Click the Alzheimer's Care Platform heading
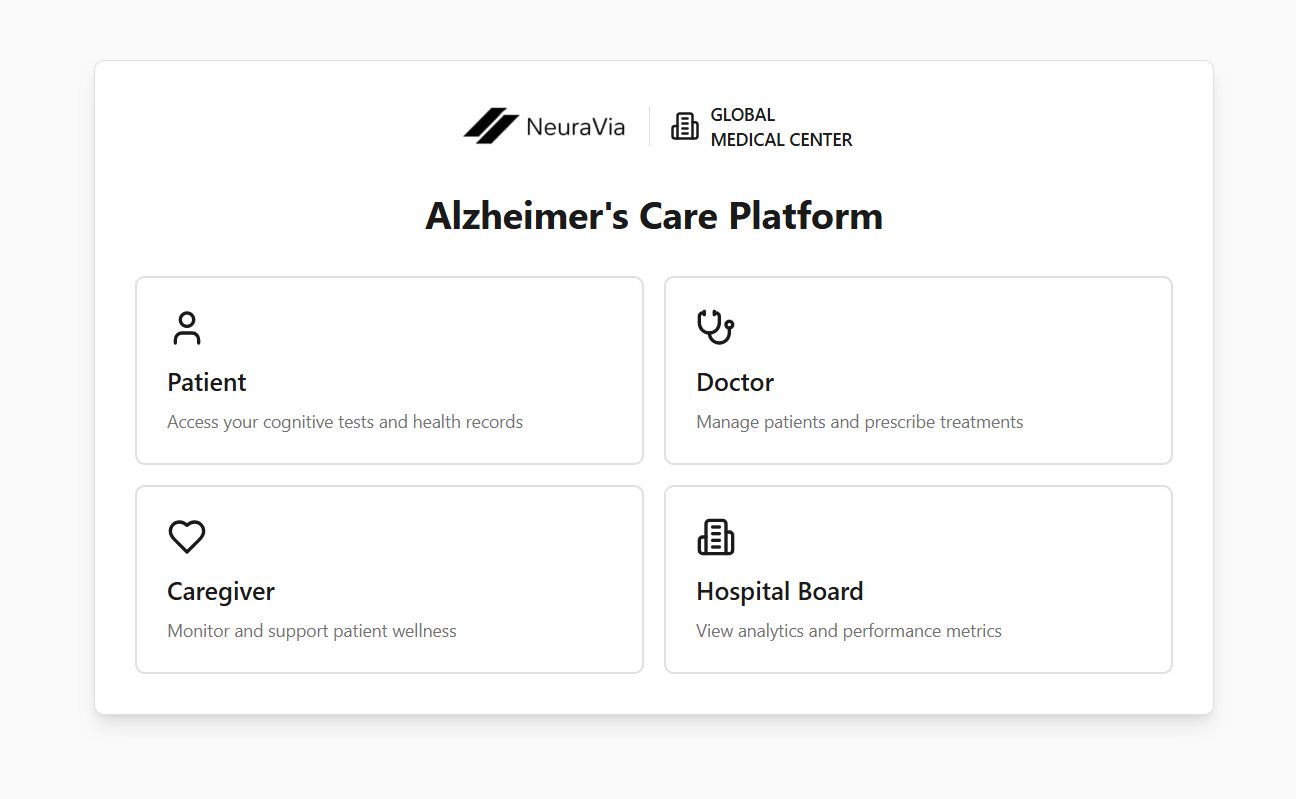 click(654, 216)
